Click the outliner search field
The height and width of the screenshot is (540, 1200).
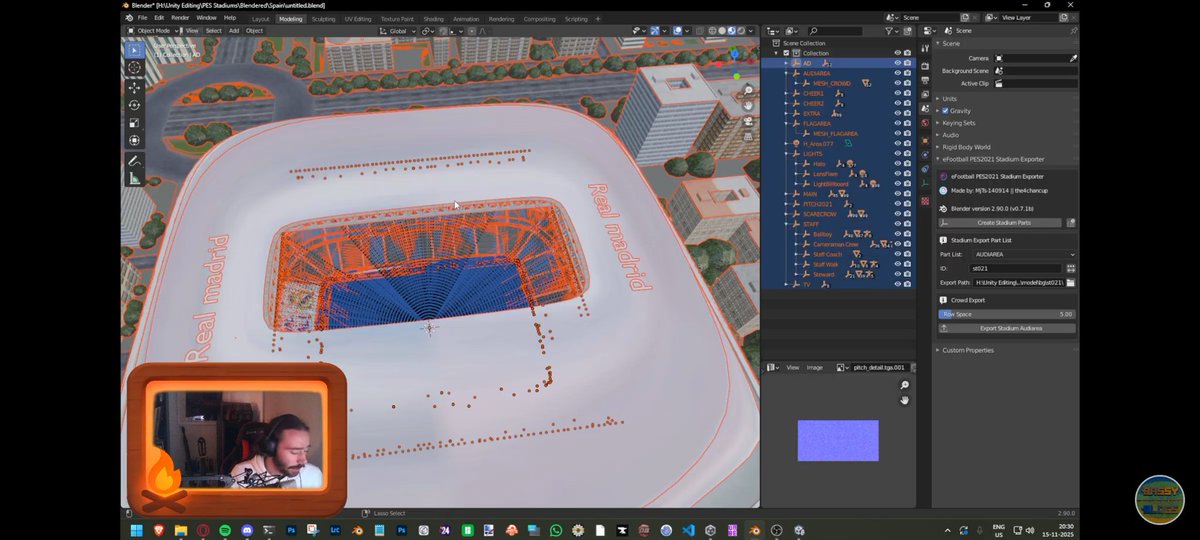tap(835, 31)
